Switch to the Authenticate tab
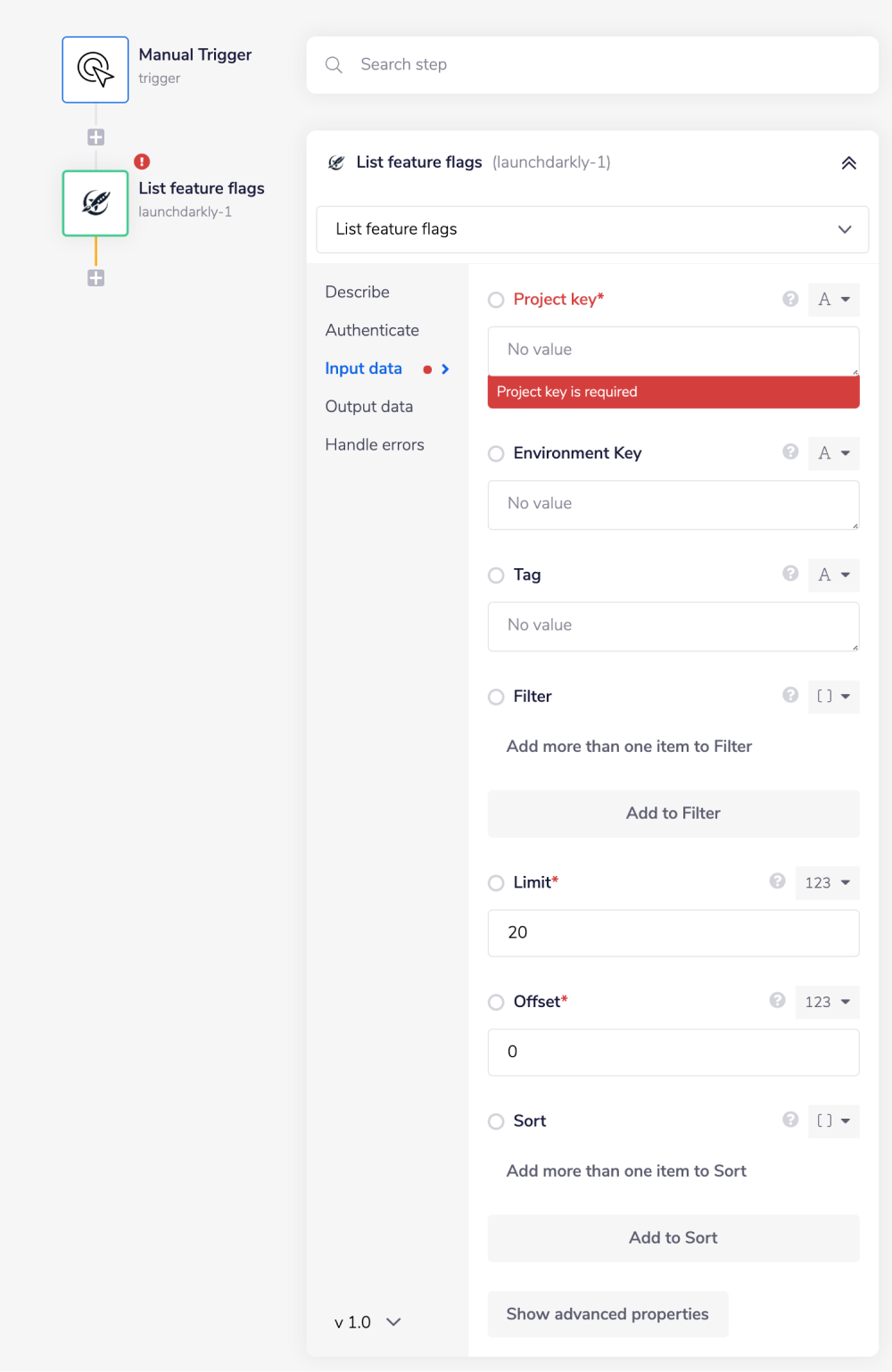 [372, 330]
